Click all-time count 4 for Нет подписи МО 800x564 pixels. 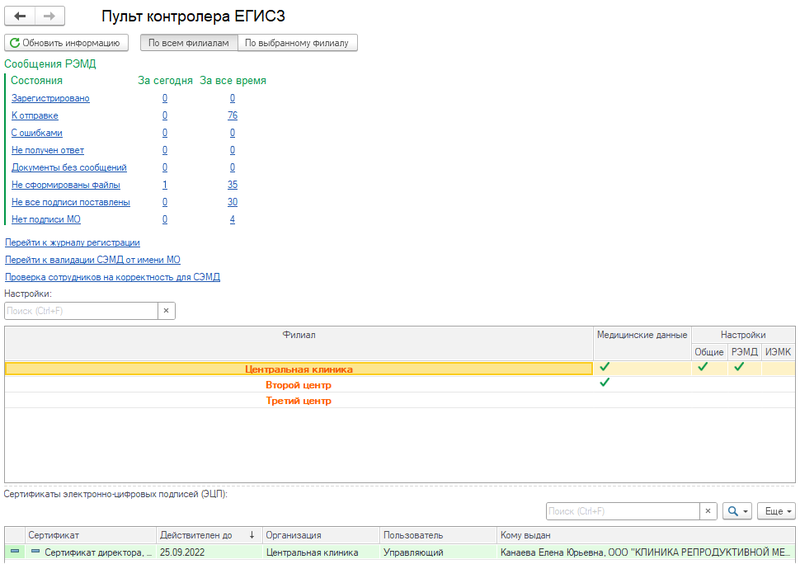pos(233,219)
